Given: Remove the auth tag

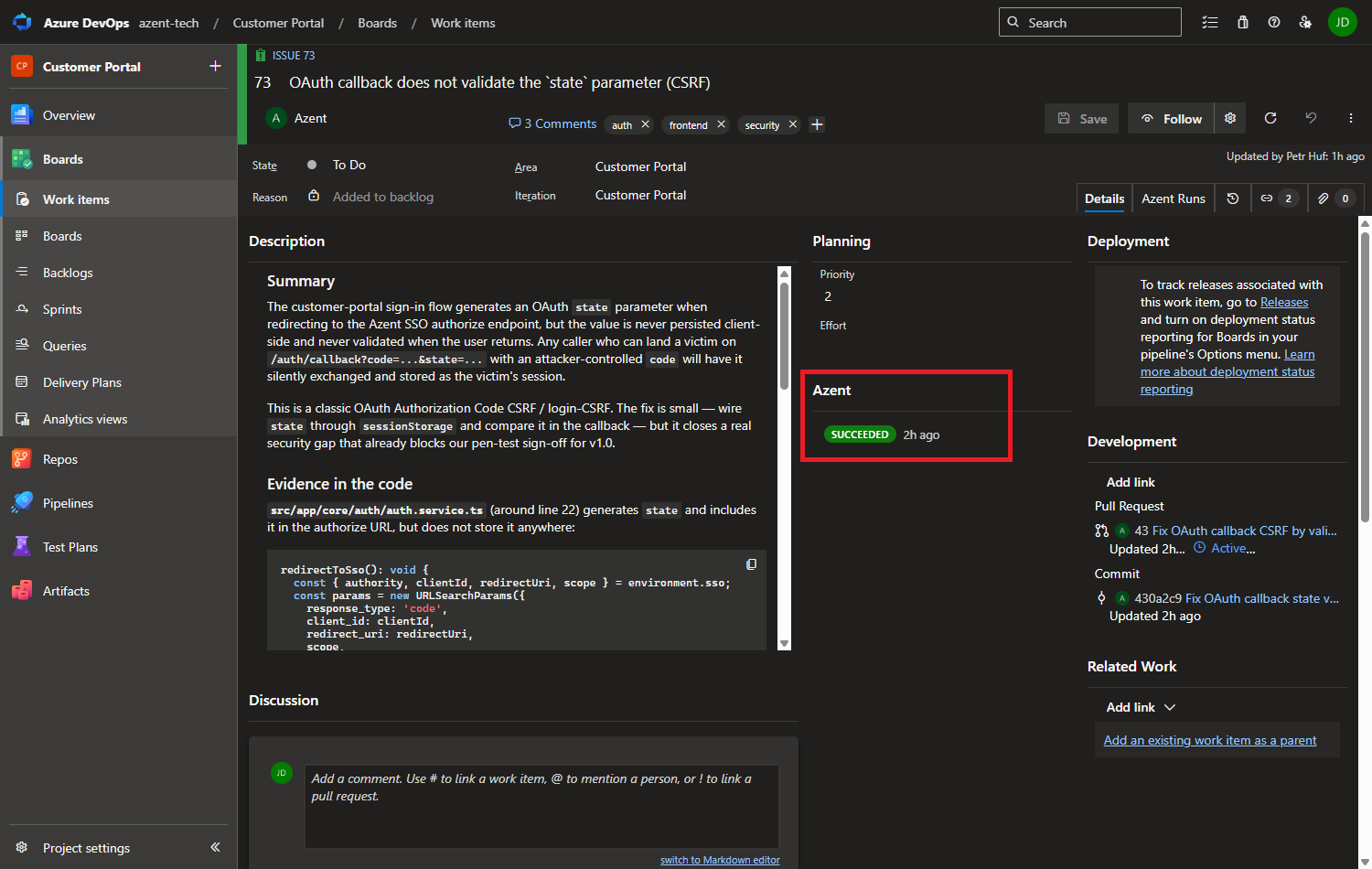Looking at the screenshot, I should pyautogui.click(x=645, y=124).
